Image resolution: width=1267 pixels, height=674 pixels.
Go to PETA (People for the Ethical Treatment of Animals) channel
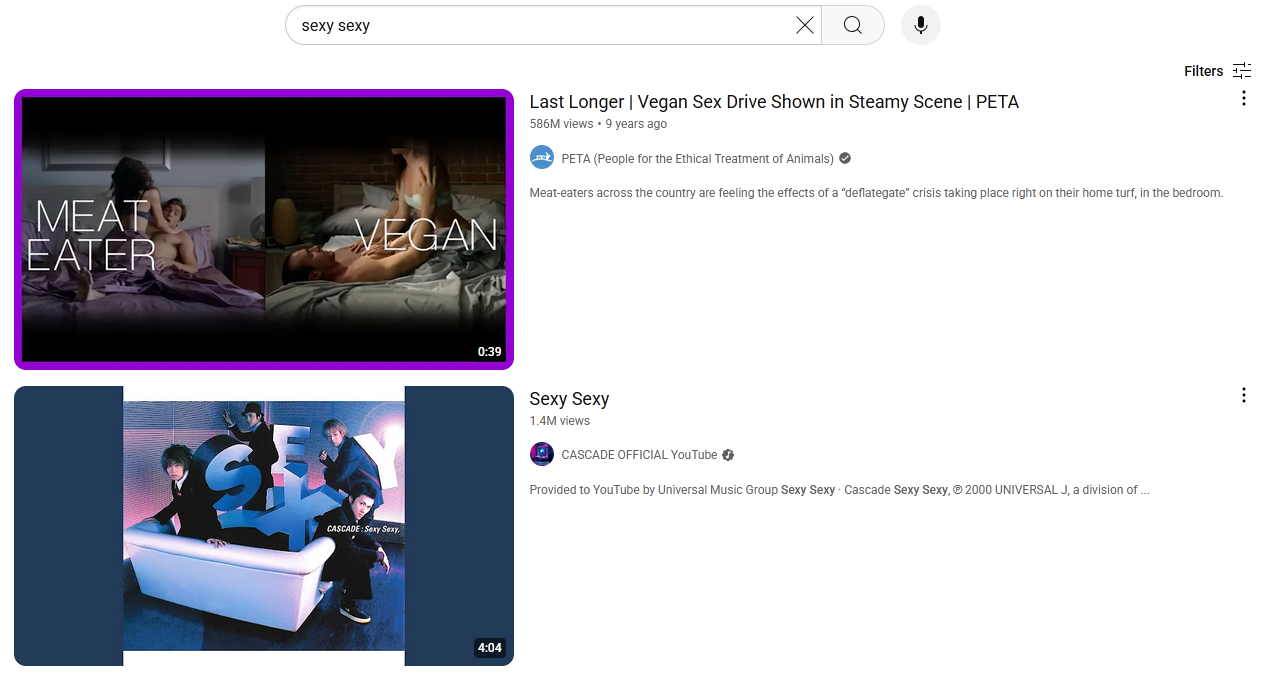697,159
